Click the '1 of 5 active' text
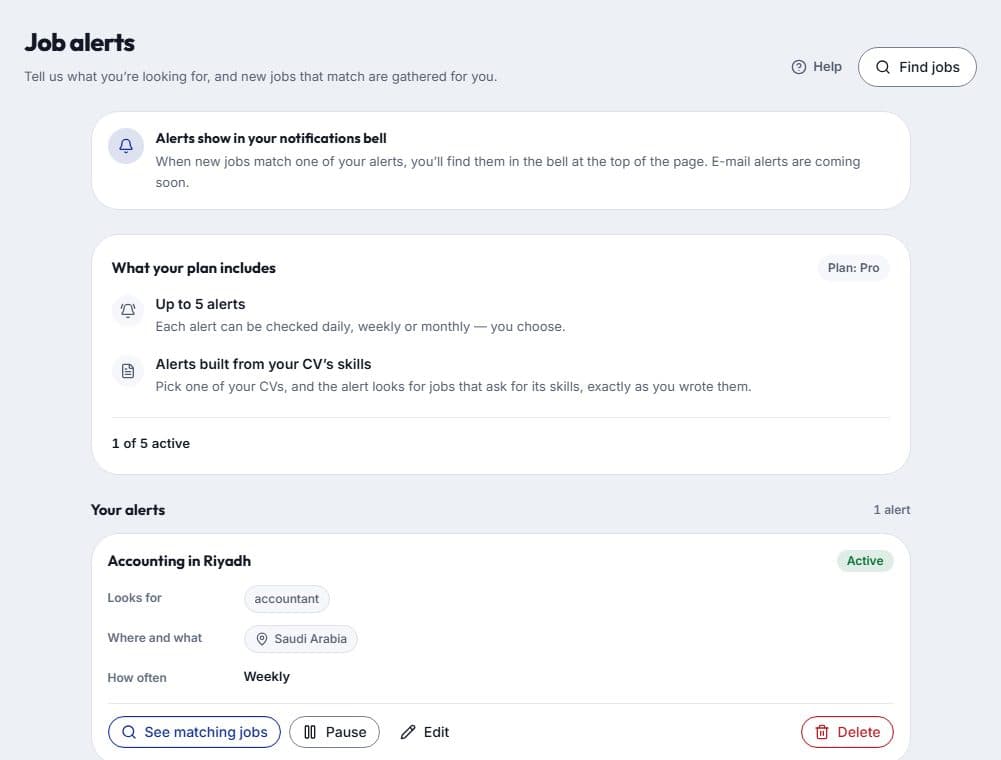Screen dimensions: 1001x760 click(x=151, y=443)
